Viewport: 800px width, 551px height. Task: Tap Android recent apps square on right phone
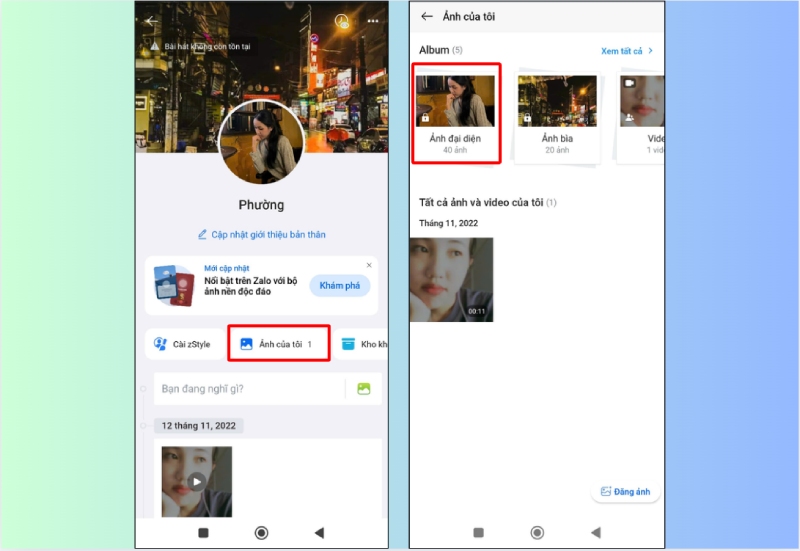click(x=478, y=533)
